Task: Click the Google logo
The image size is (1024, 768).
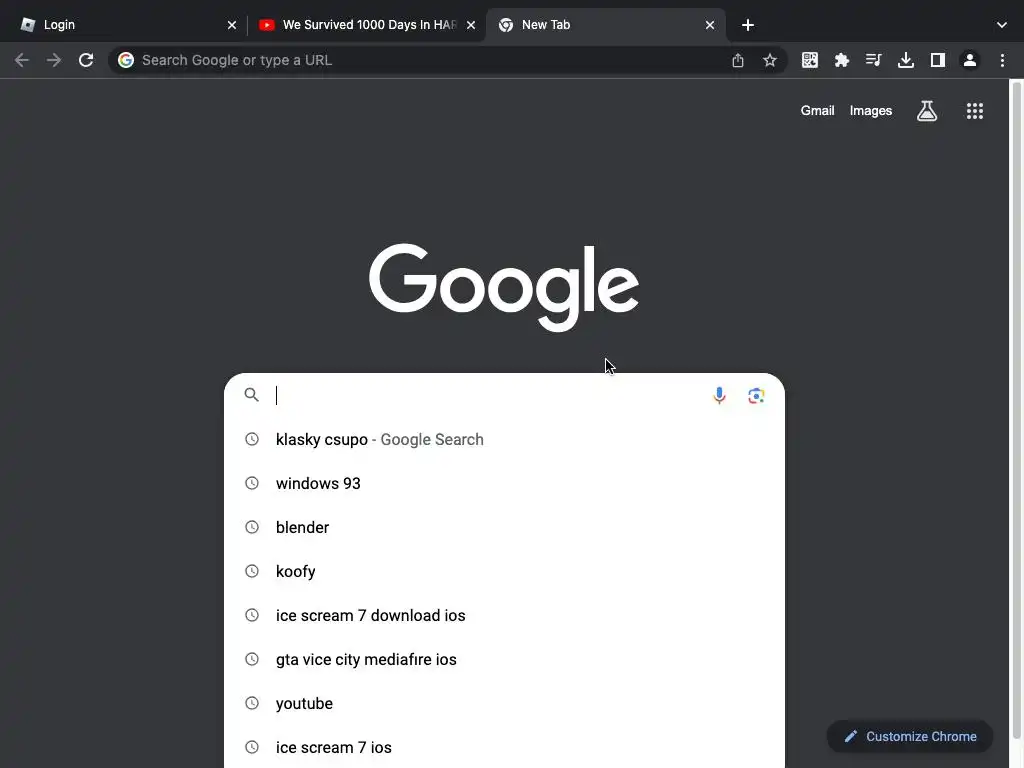Action: point(504,287)
